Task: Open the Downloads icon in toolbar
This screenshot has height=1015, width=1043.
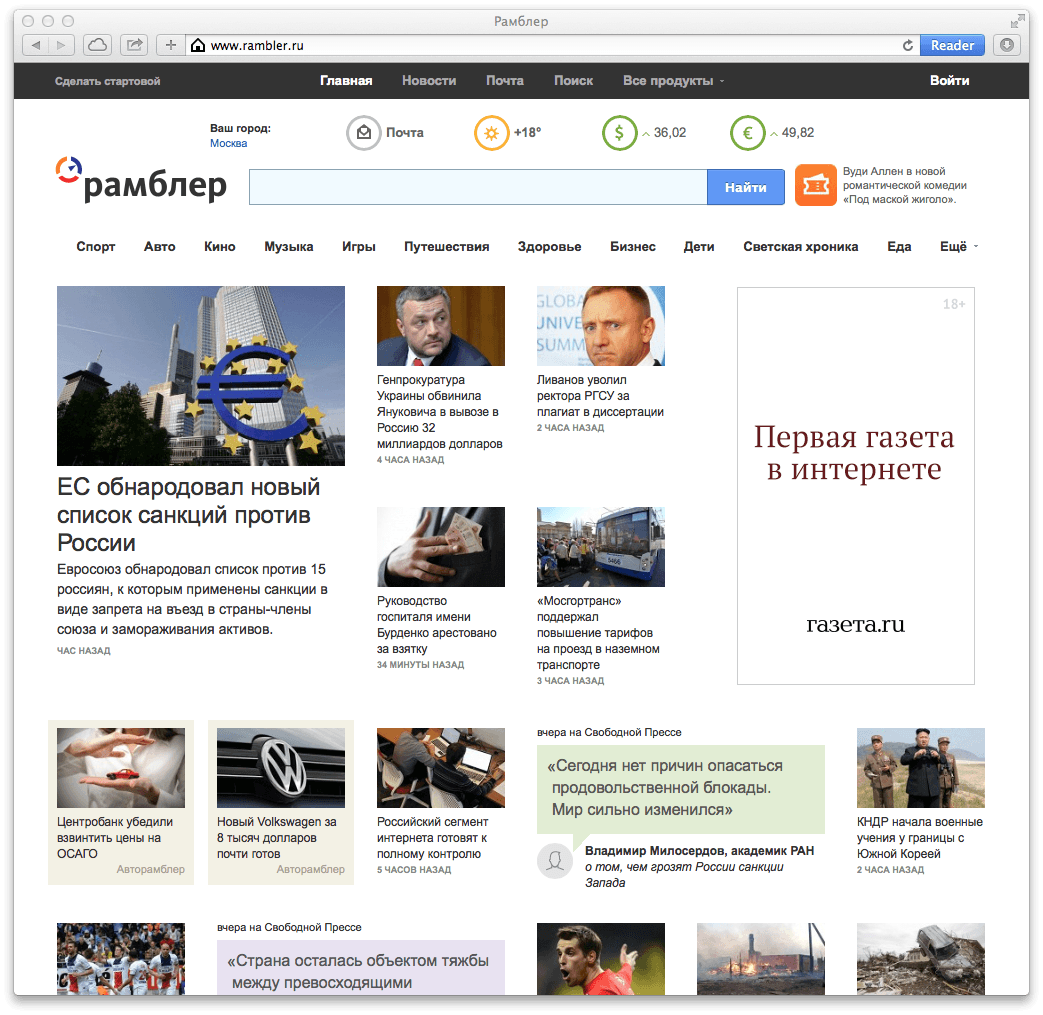Action: click(1006, 45)
